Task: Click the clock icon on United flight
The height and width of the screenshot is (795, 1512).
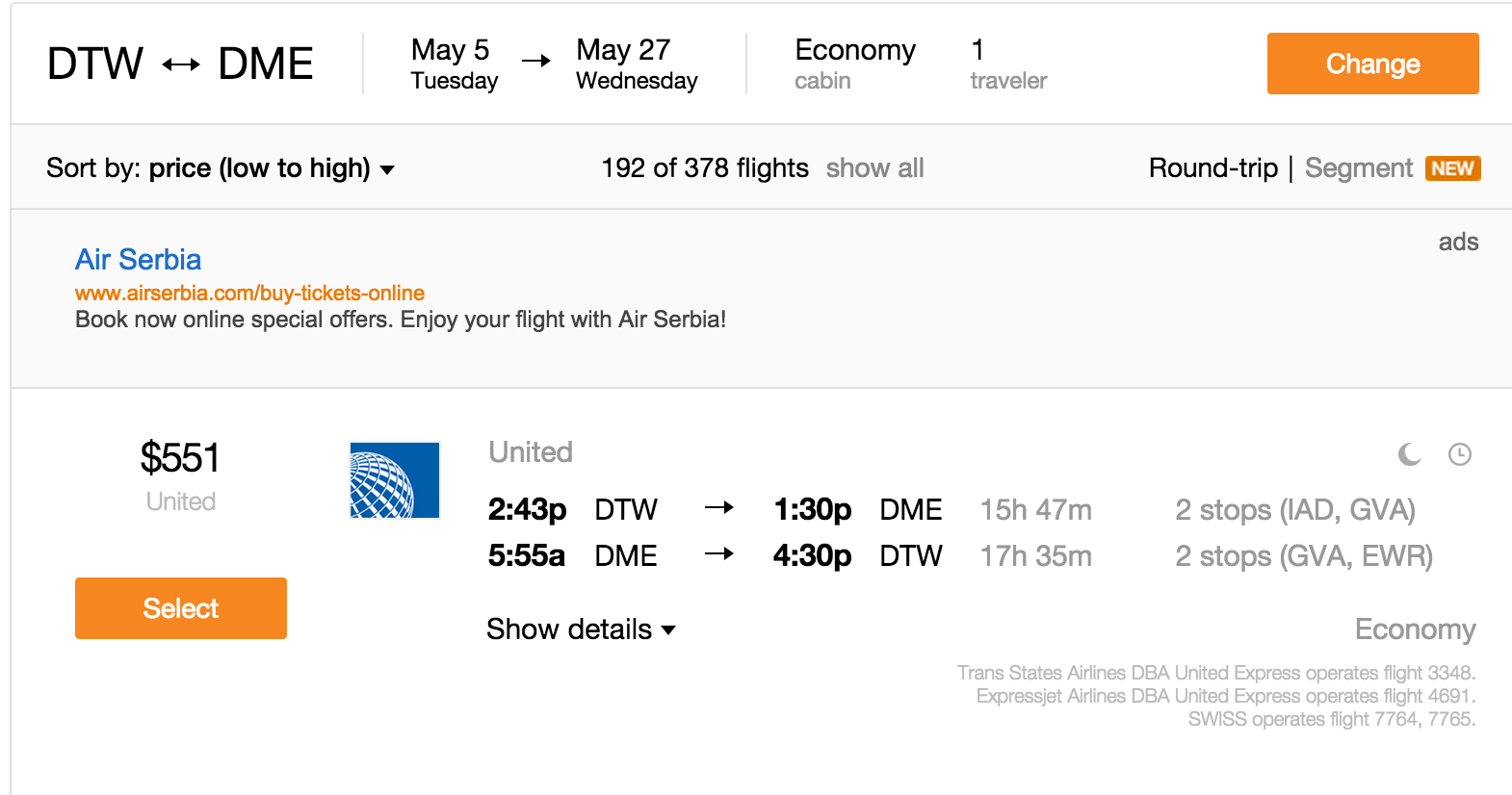Action: click(1460, 454)
